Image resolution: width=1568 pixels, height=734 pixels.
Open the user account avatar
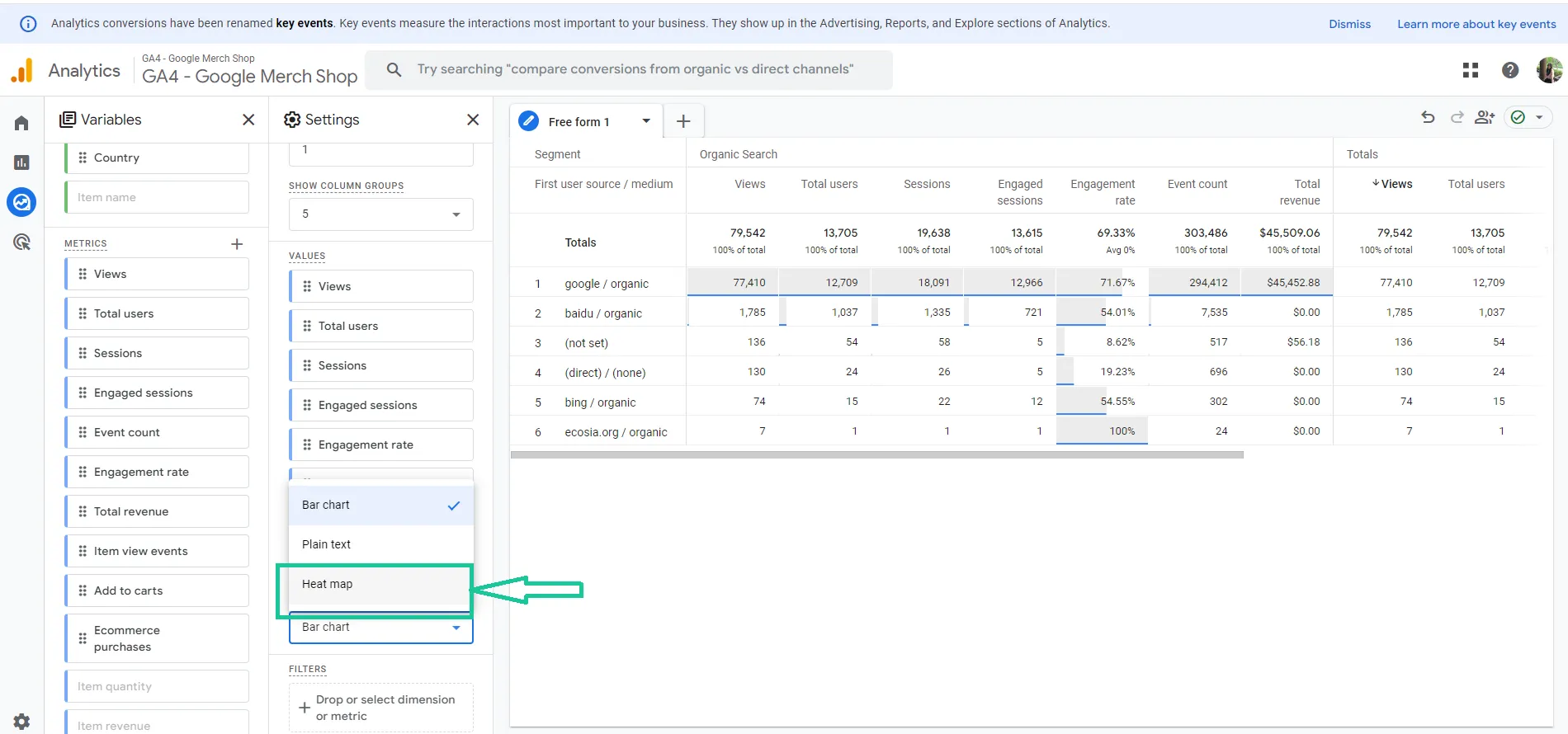[x=1549, y=70]
